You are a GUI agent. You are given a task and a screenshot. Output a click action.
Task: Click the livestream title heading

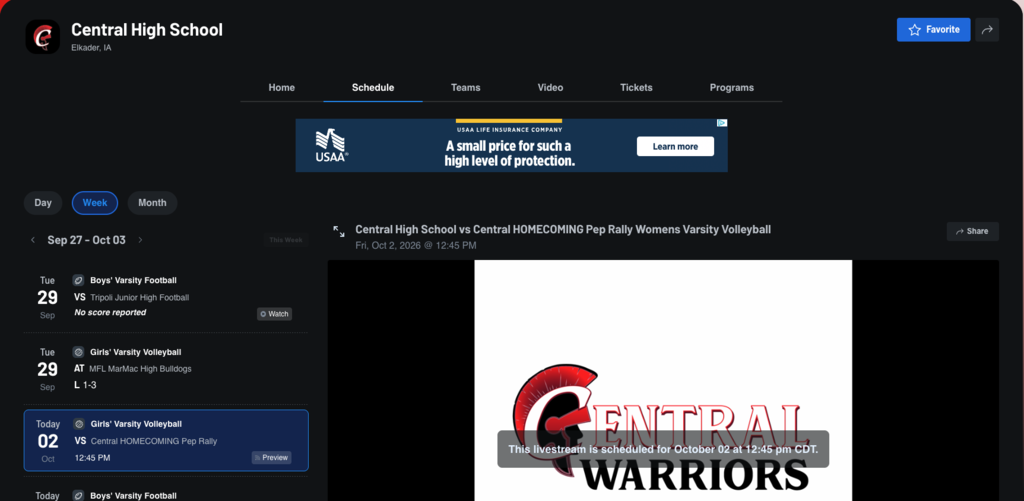563,229
